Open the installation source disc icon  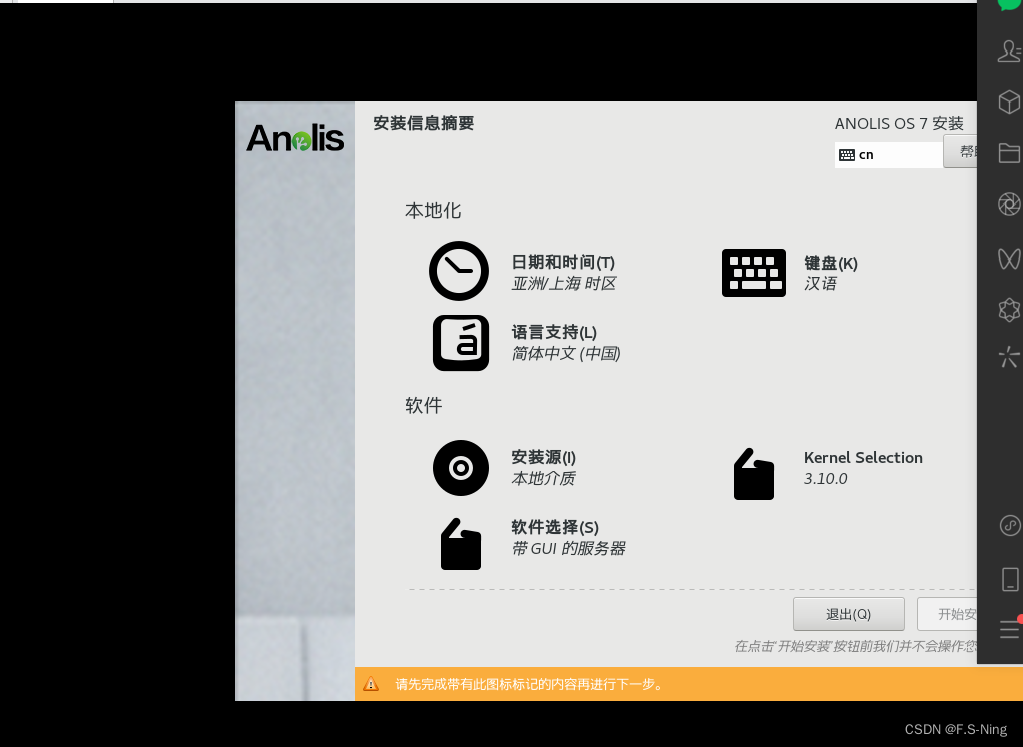461,468
